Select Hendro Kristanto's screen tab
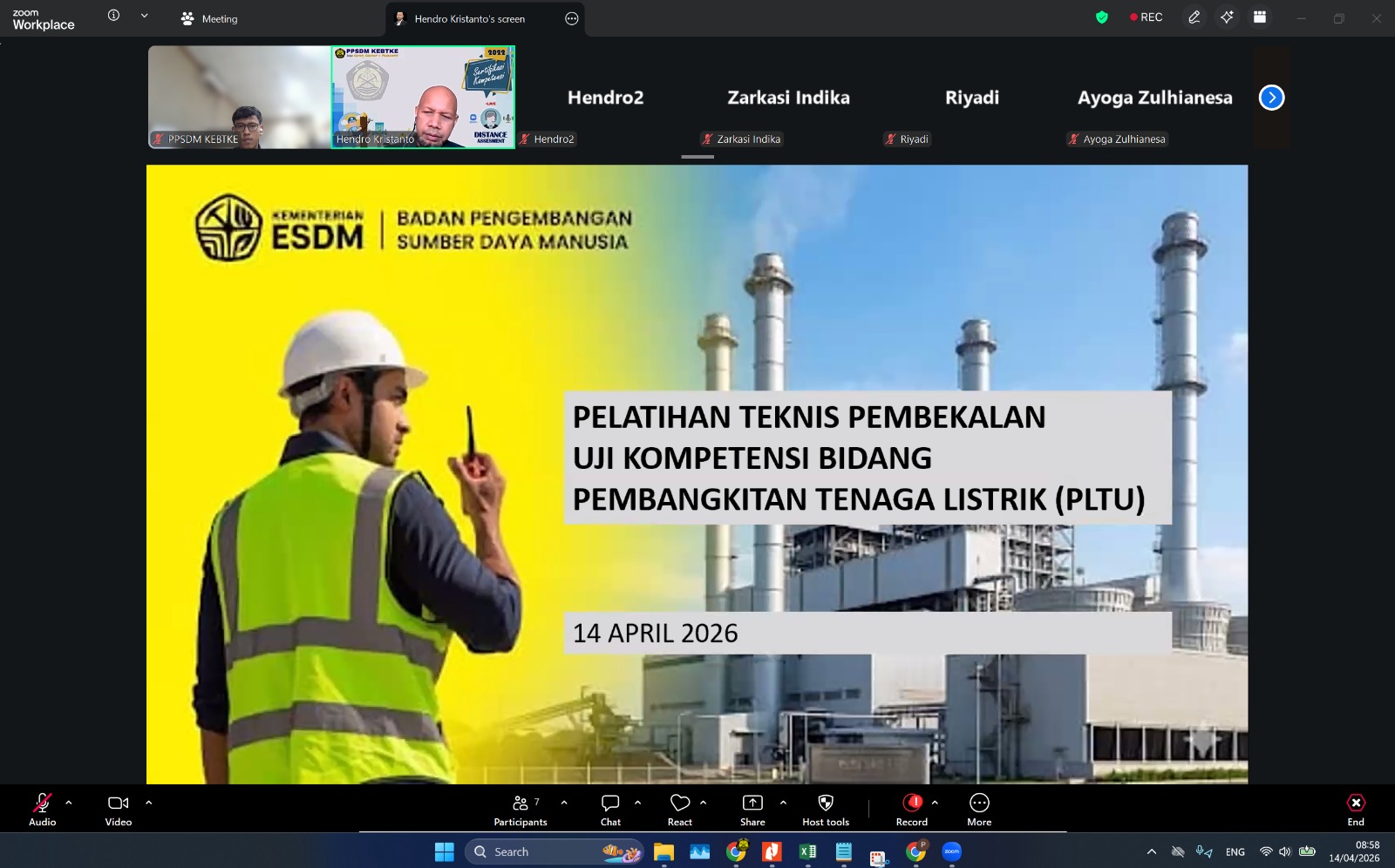The width and height of the screenshot is (1395, 868). (469, 18)
